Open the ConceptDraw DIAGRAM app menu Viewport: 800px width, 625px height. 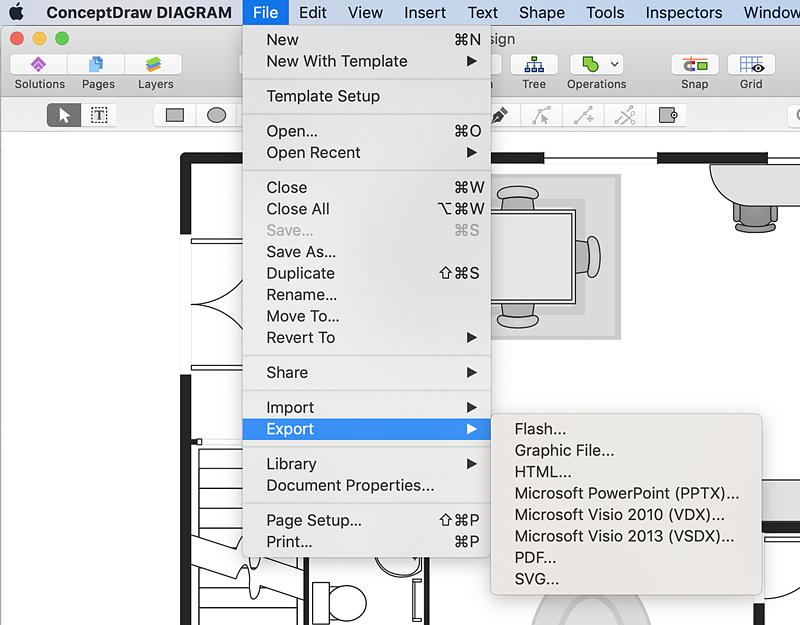139,12
